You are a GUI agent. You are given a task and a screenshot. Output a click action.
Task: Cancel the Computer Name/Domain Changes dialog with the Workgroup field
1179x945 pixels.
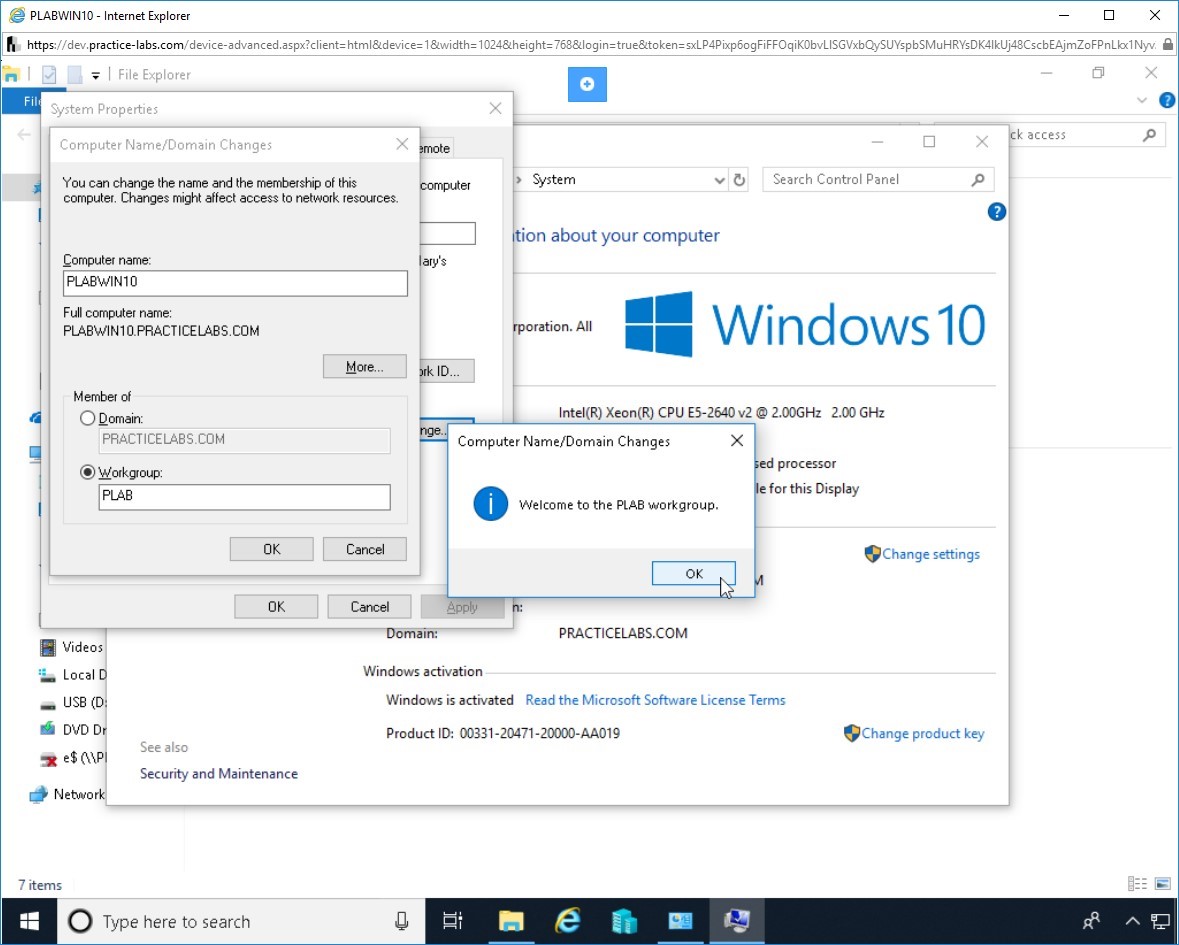tap(365, 550)
